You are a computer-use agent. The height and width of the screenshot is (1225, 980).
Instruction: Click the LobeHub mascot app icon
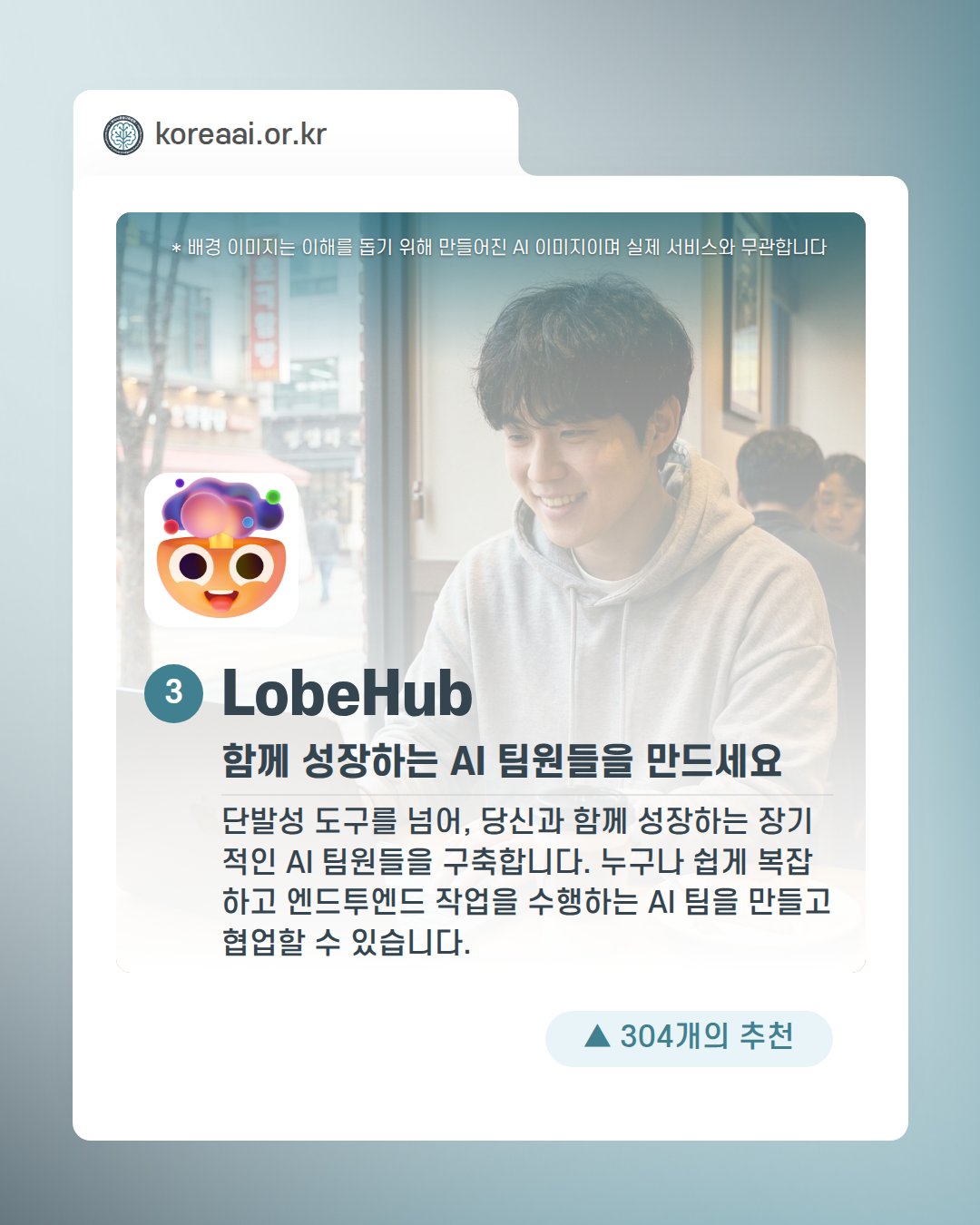(x=221, y=550)
